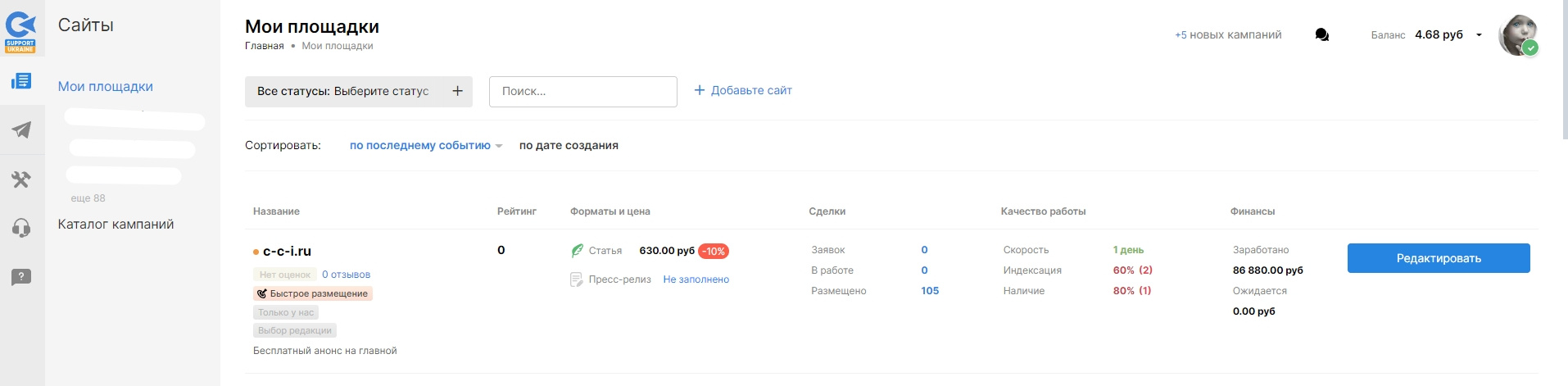The image size is (1568, 386).
Task: Open the tools hammer-and-wrench icon
Action: point(21,179)
